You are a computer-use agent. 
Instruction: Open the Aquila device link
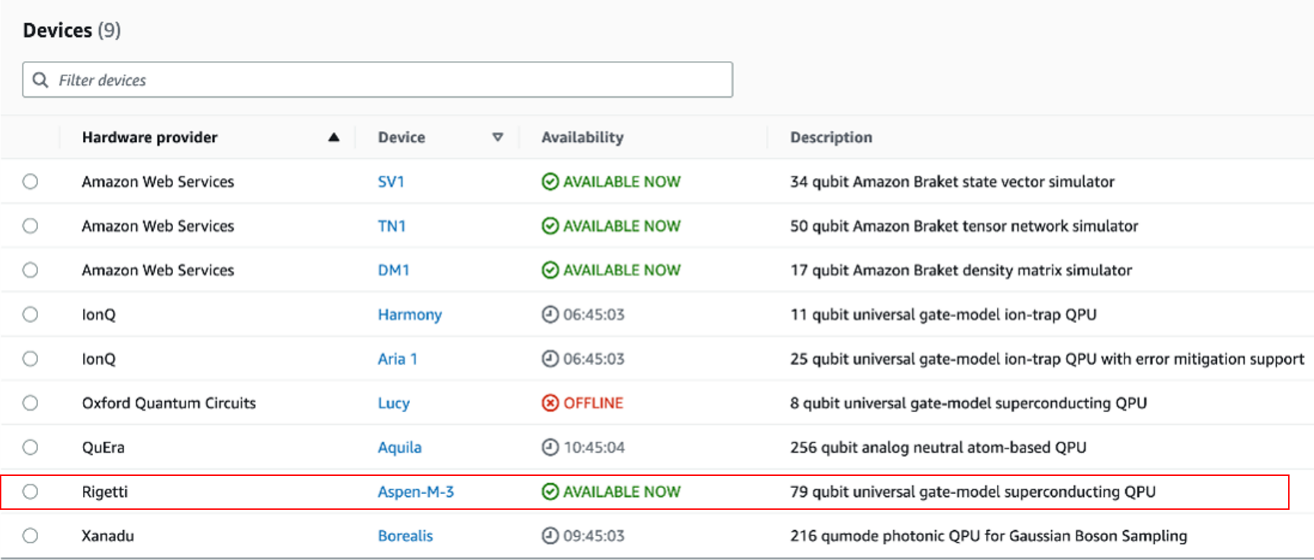(x=400, y=448)
